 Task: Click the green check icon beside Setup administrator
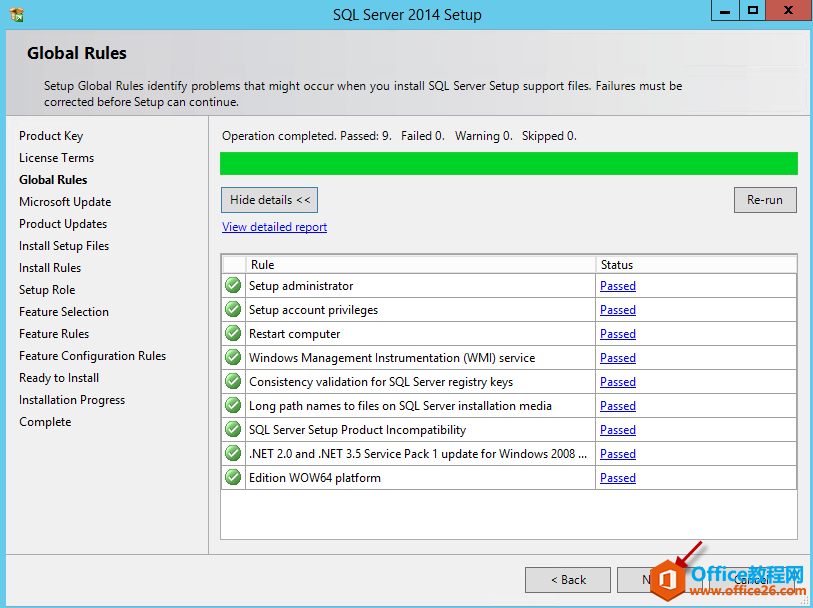pyautogui.click(x=233, y=286)
